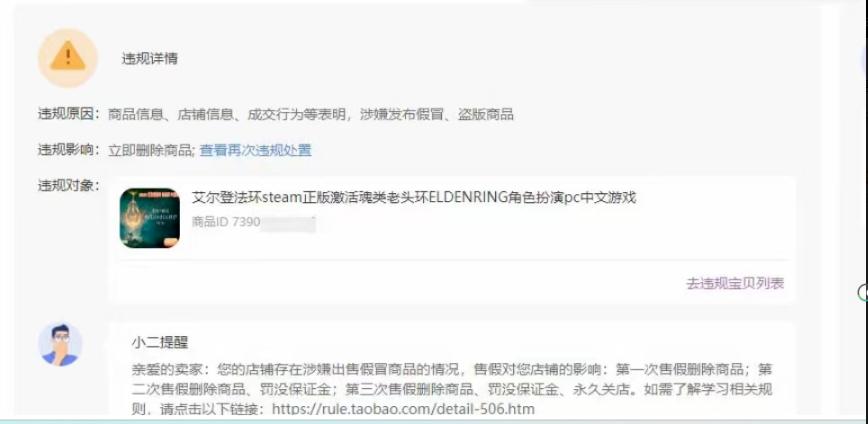
Task: Click the blurred part of the product ID
Action: point(288,223)
